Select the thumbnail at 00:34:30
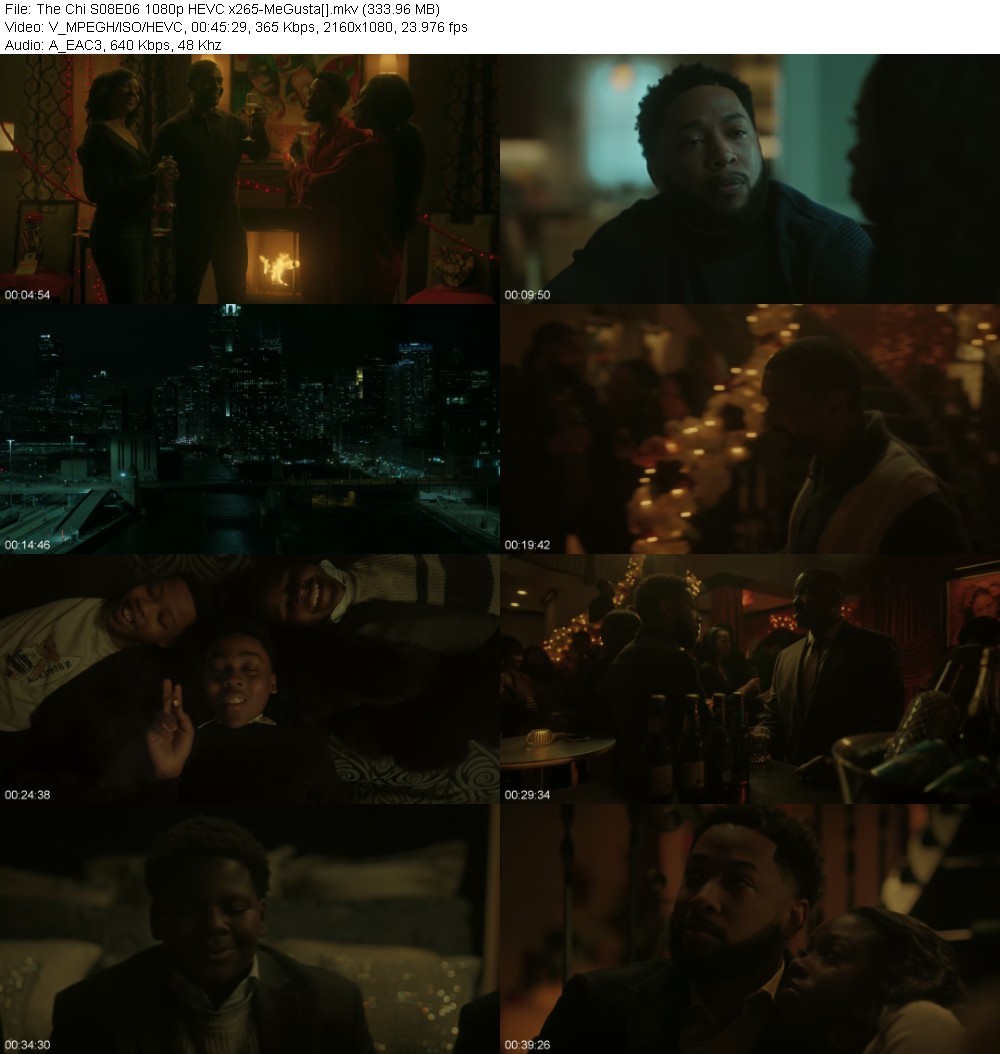Viewport: 1000px width, 1054px height. pyautogui.click(x=249, y=929)
